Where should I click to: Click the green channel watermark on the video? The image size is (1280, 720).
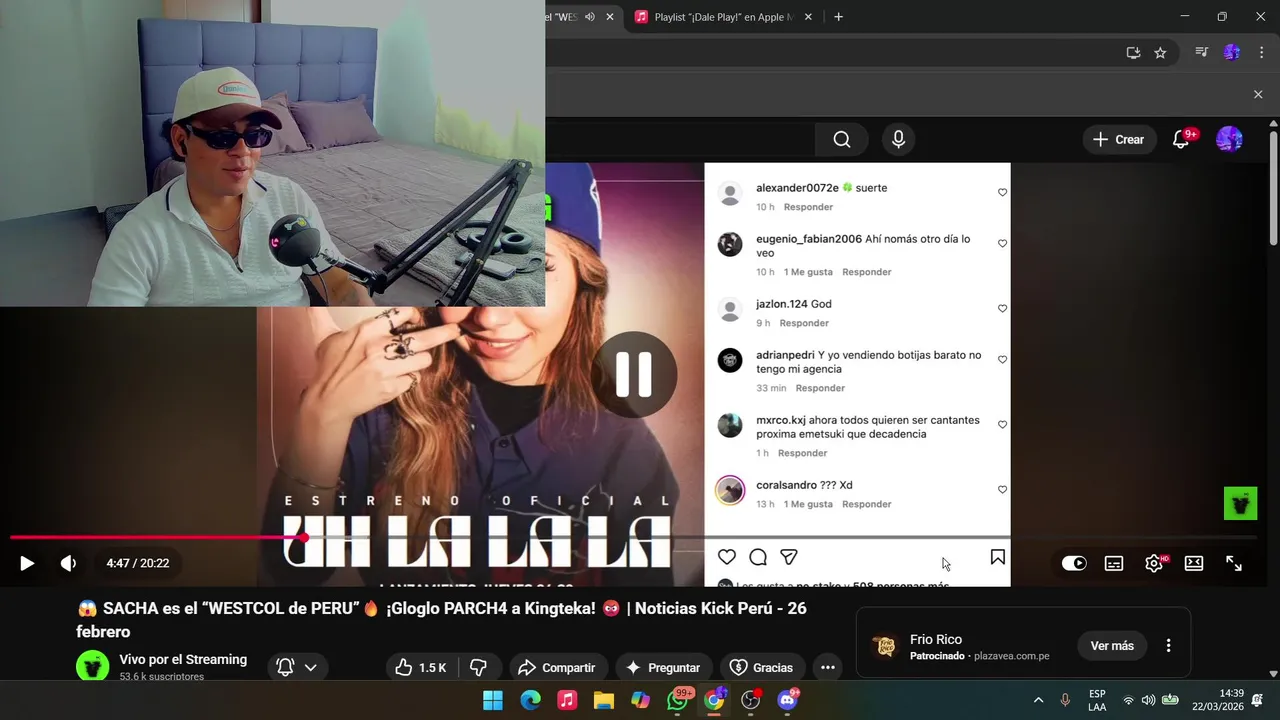click(1241, 503)
